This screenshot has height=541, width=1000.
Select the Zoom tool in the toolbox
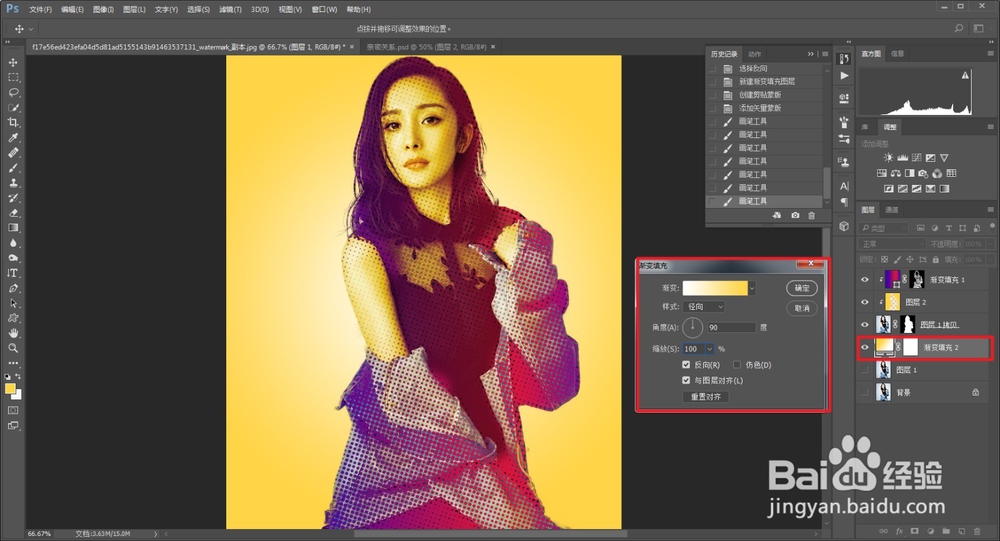point(13,348)
